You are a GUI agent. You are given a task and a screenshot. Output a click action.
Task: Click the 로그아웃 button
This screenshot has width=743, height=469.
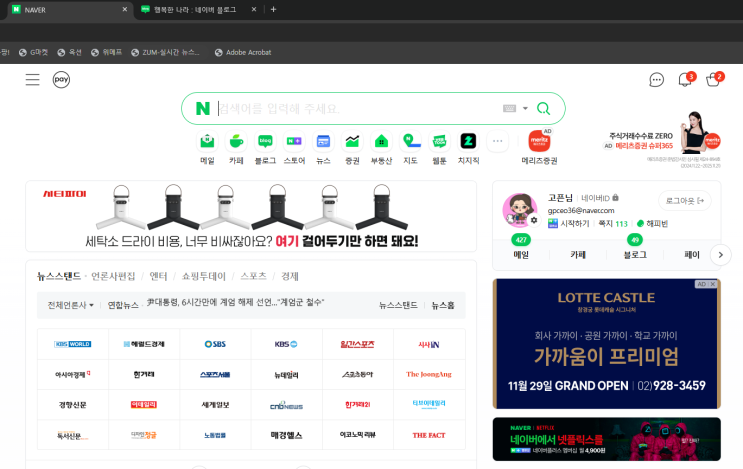(x=685, y=201)
